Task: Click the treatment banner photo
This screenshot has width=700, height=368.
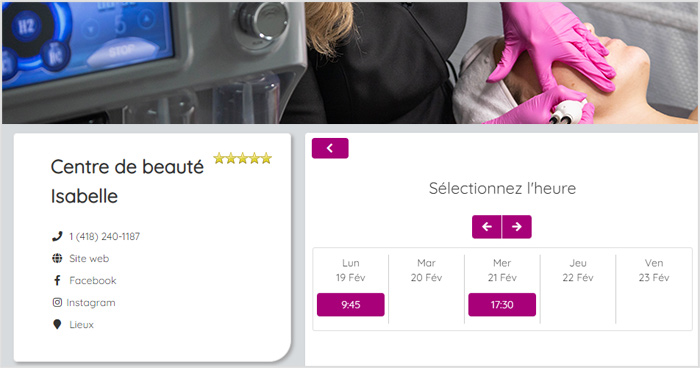Action: 350,63
